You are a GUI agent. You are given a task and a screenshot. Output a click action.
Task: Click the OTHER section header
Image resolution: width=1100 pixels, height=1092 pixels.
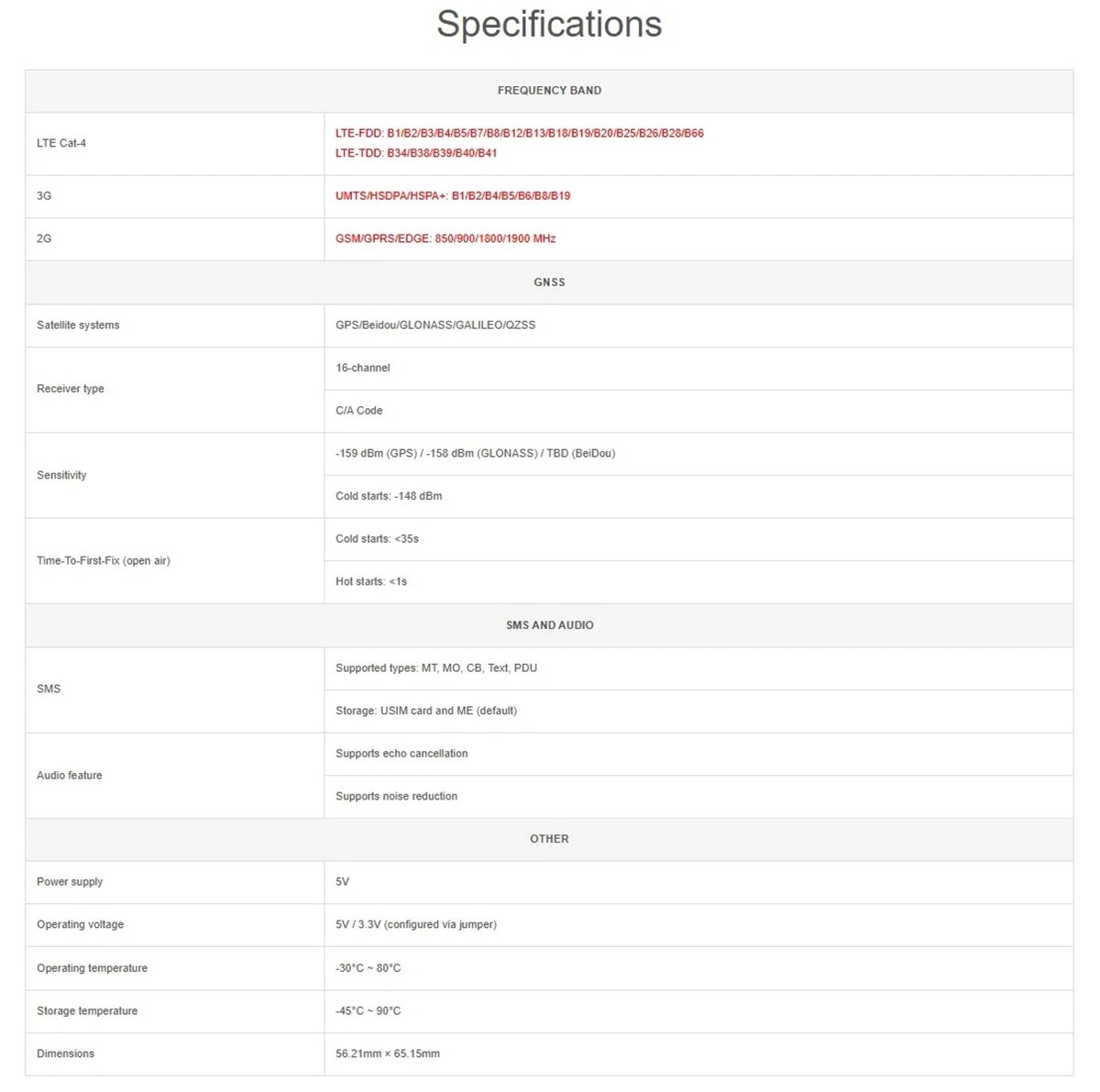[549, 839]
